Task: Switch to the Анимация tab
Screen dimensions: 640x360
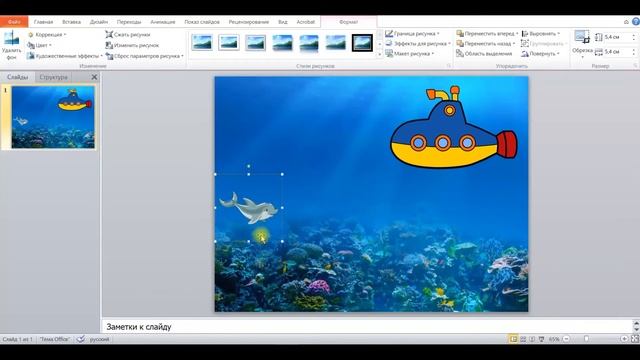Action: [x=162, y=22]
